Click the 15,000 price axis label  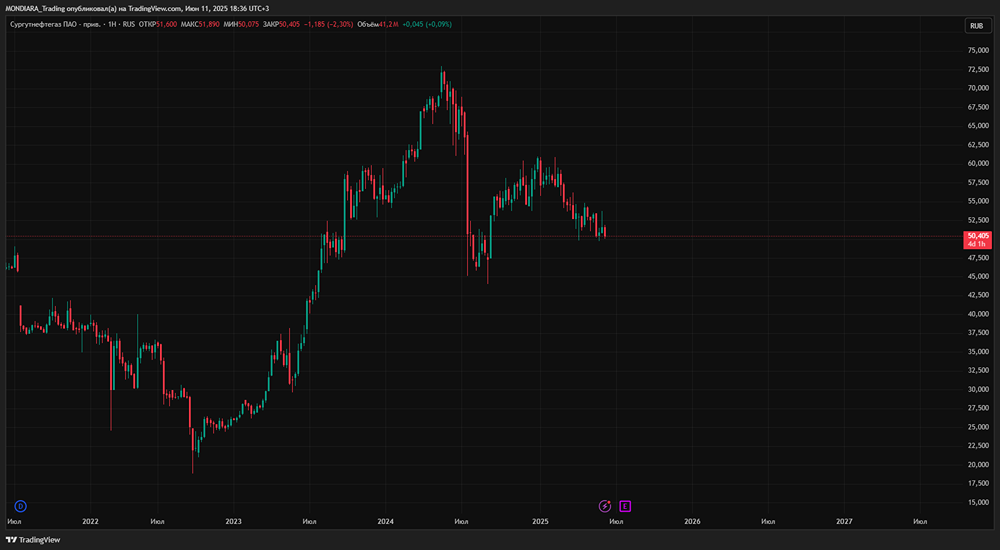point(978,502)
